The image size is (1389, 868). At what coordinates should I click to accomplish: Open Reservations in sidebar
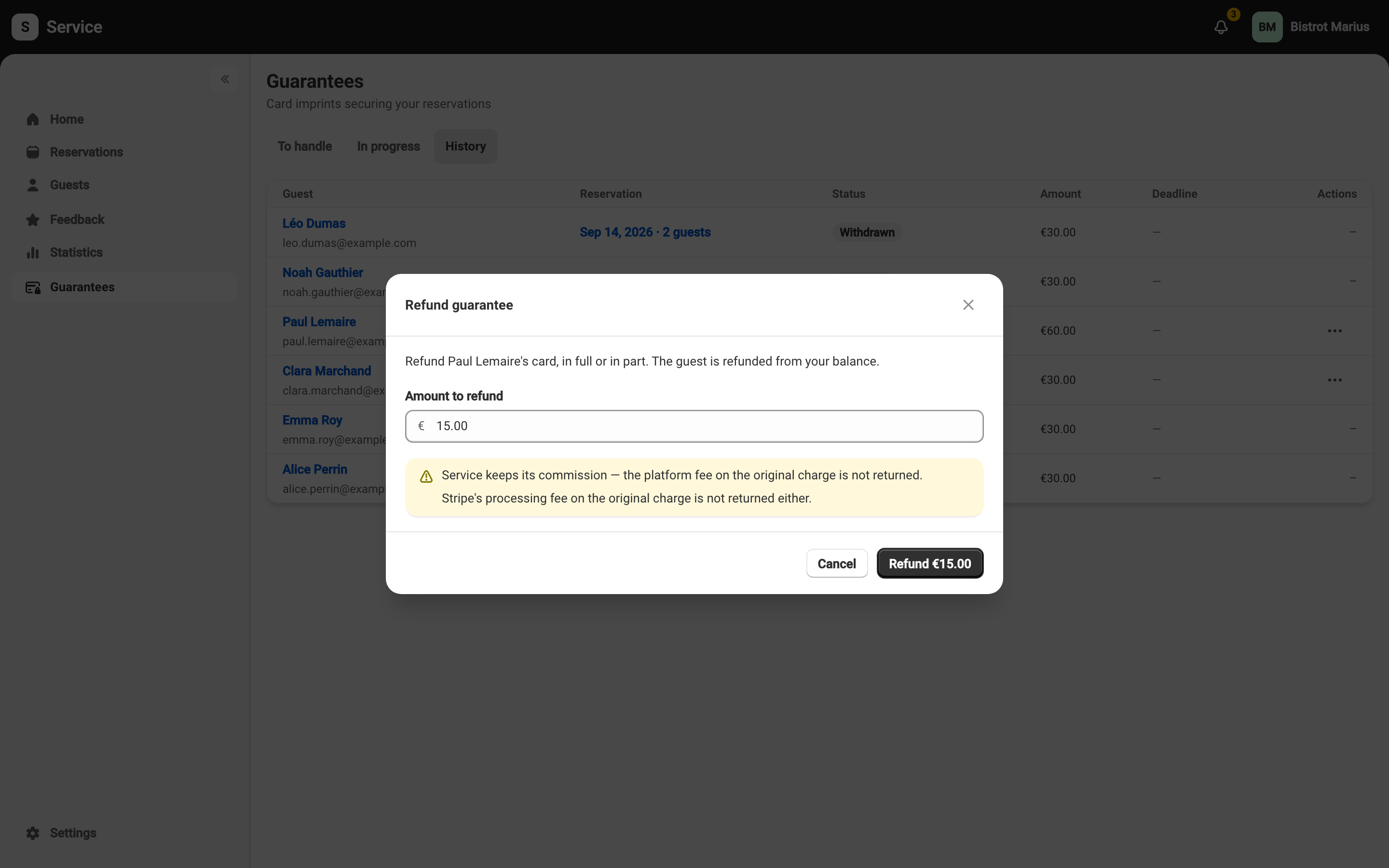pyautogui.click(x=124, y=152)
